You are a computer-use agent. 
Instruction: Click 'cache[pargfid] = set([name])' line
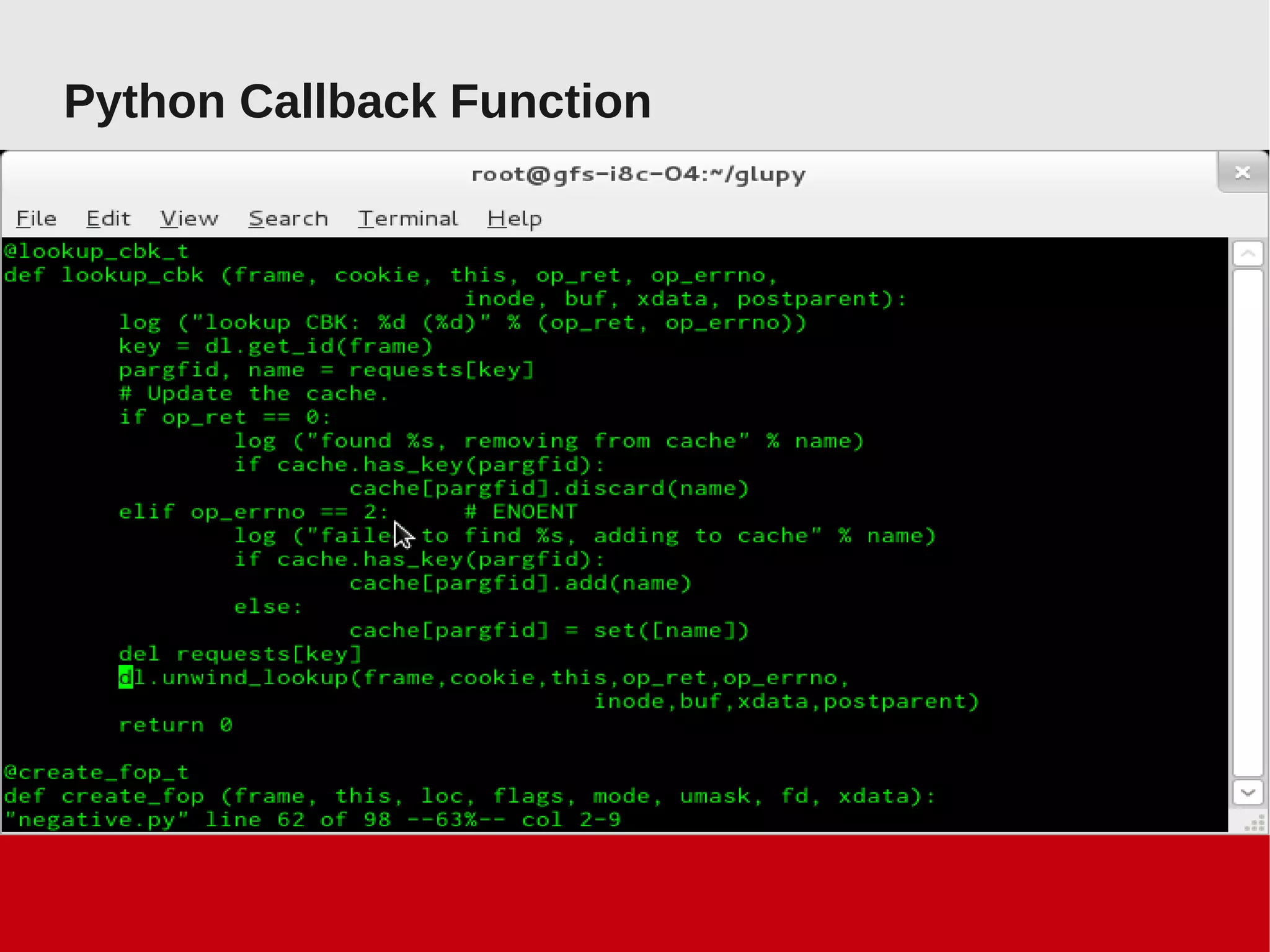pos(549,631)
